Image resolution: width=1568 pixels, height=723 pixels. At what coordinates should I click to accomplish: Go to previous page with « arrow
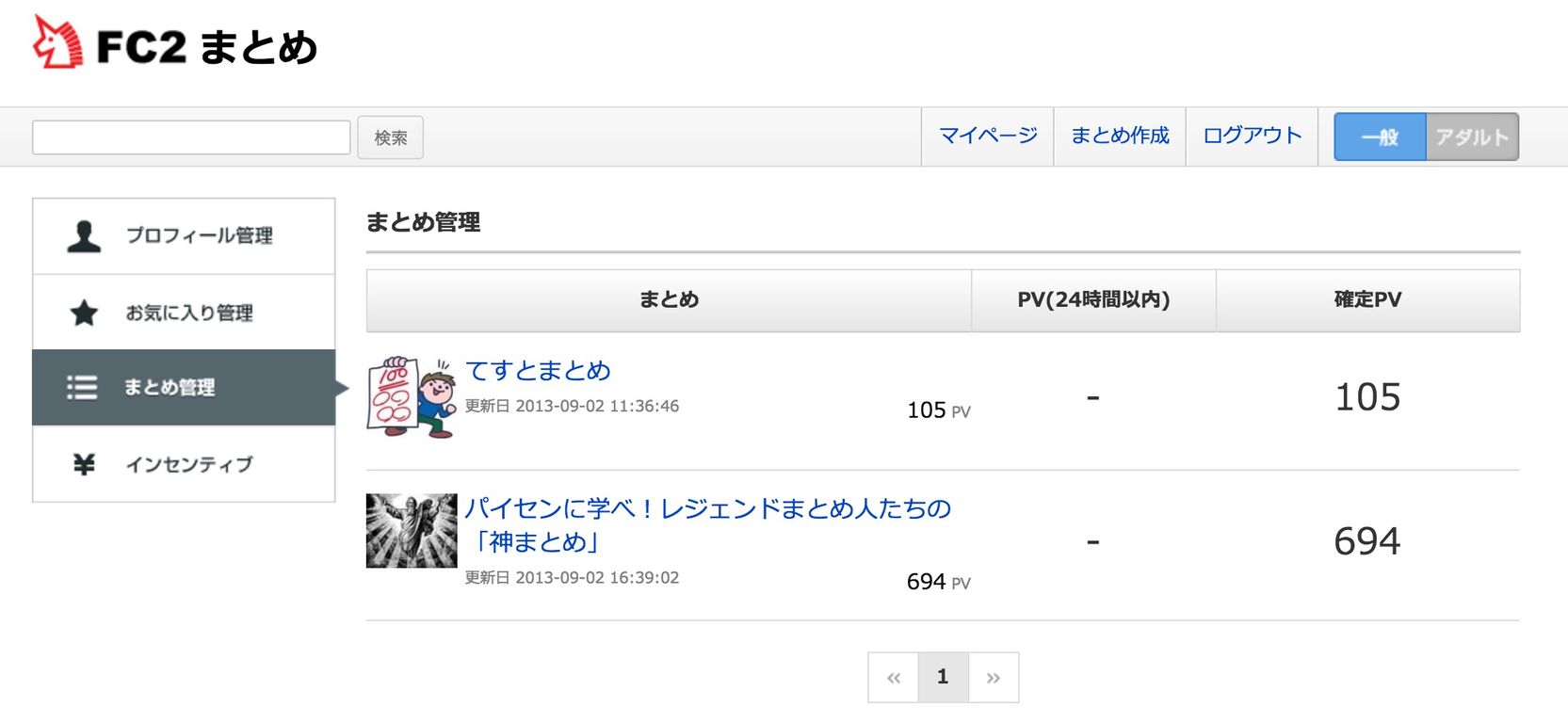[894, 678]
